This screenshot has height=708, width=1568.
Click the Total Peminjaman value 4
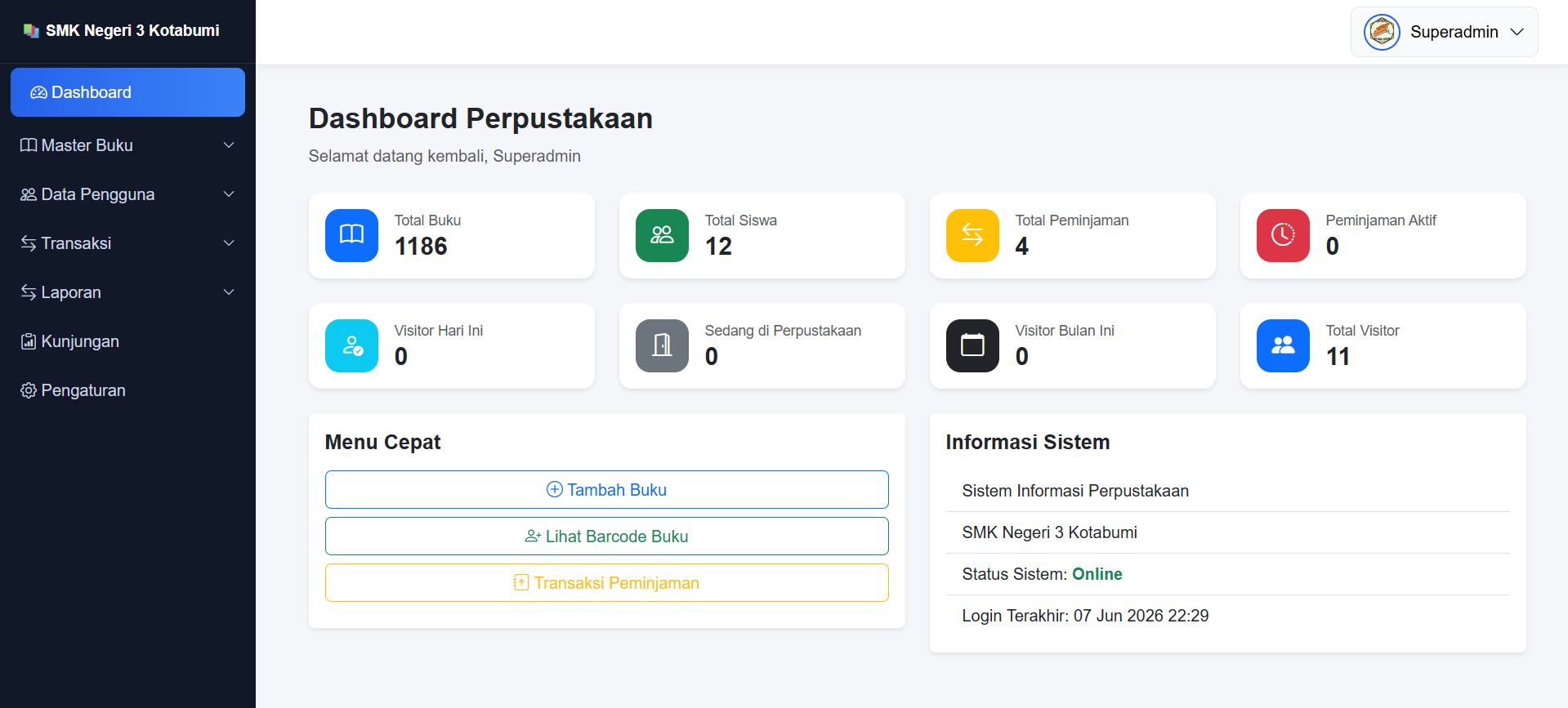click(x=1021, y=246)
